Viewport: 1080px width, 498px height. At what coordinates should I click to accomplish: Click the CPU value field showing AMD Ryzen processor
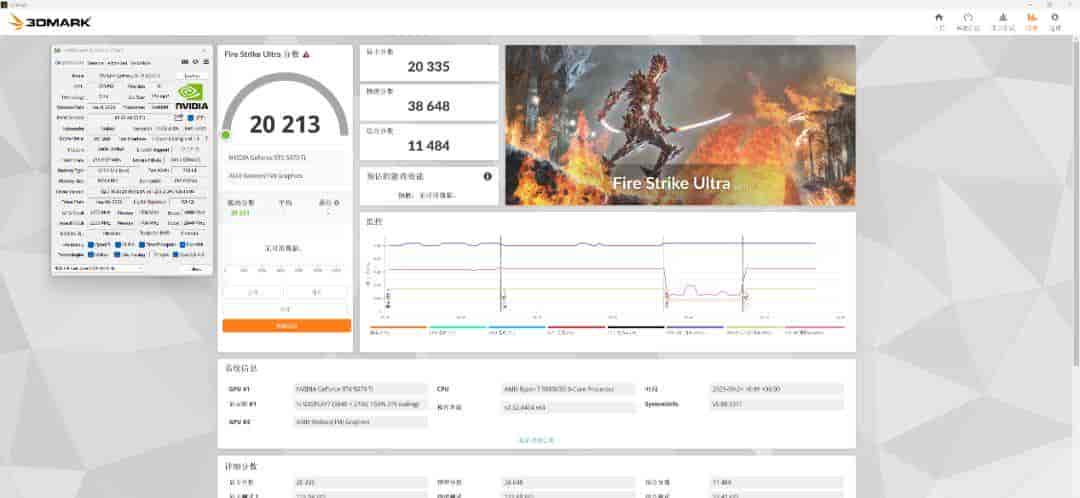(x=568, y=389)
